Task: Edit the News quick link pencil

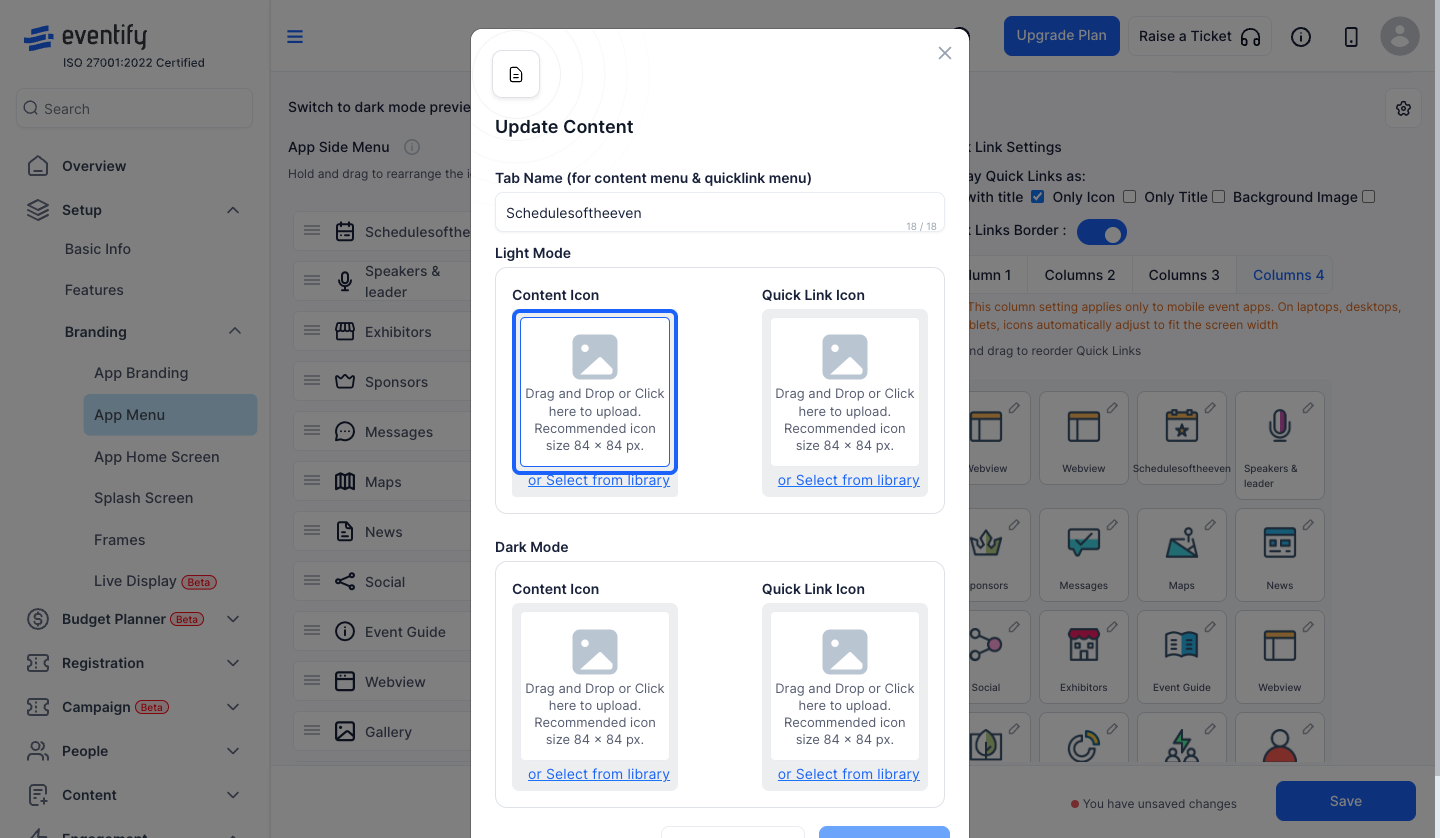Action: tap(1308, 525)
